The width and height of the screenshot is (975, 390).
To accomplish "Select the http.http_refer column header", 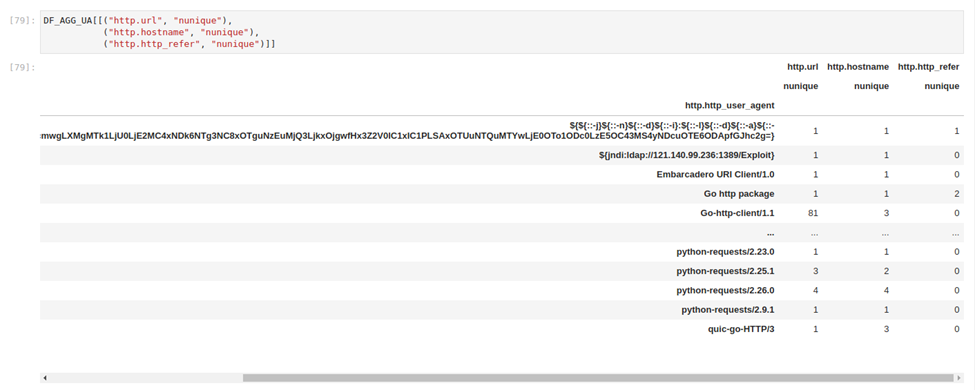I will coord(928,67).
